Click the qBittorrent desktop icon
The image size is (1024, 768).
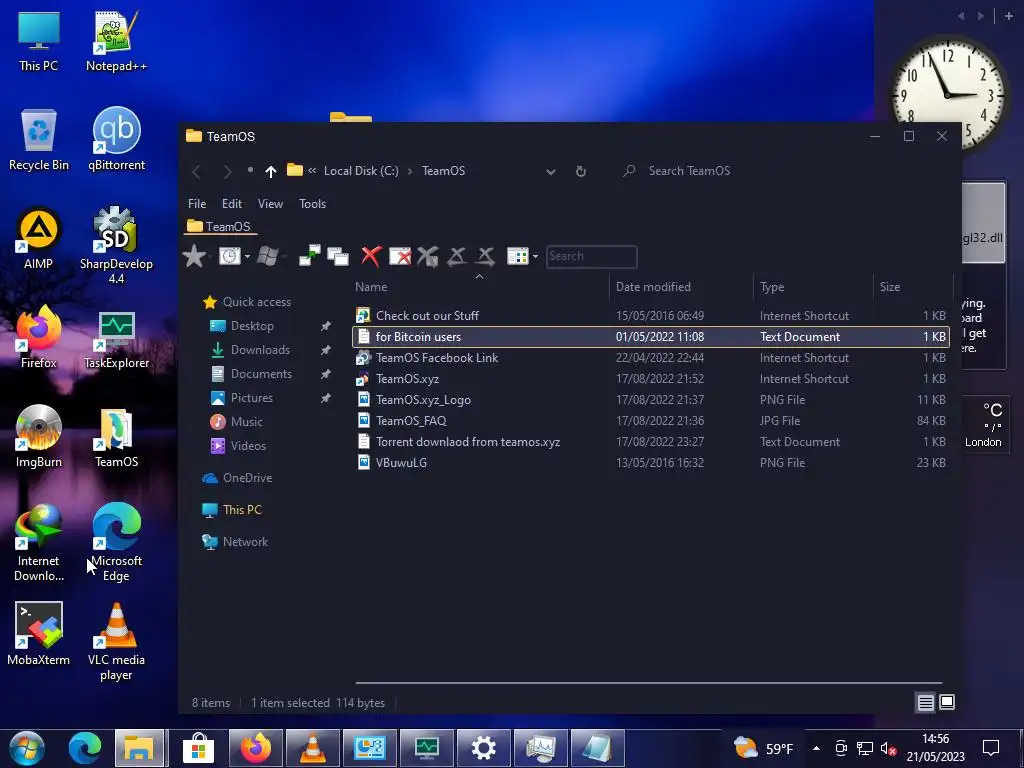[x=116, y=139]
